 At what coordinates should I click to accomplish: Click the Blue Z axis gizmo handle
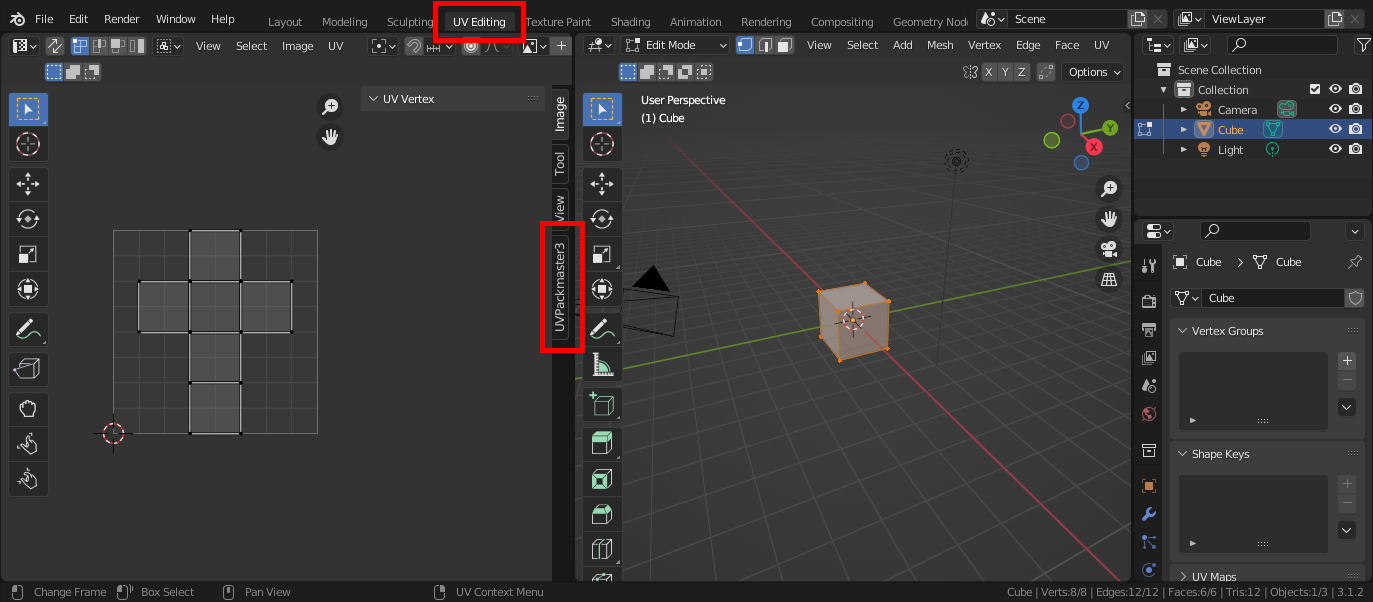1080,105
